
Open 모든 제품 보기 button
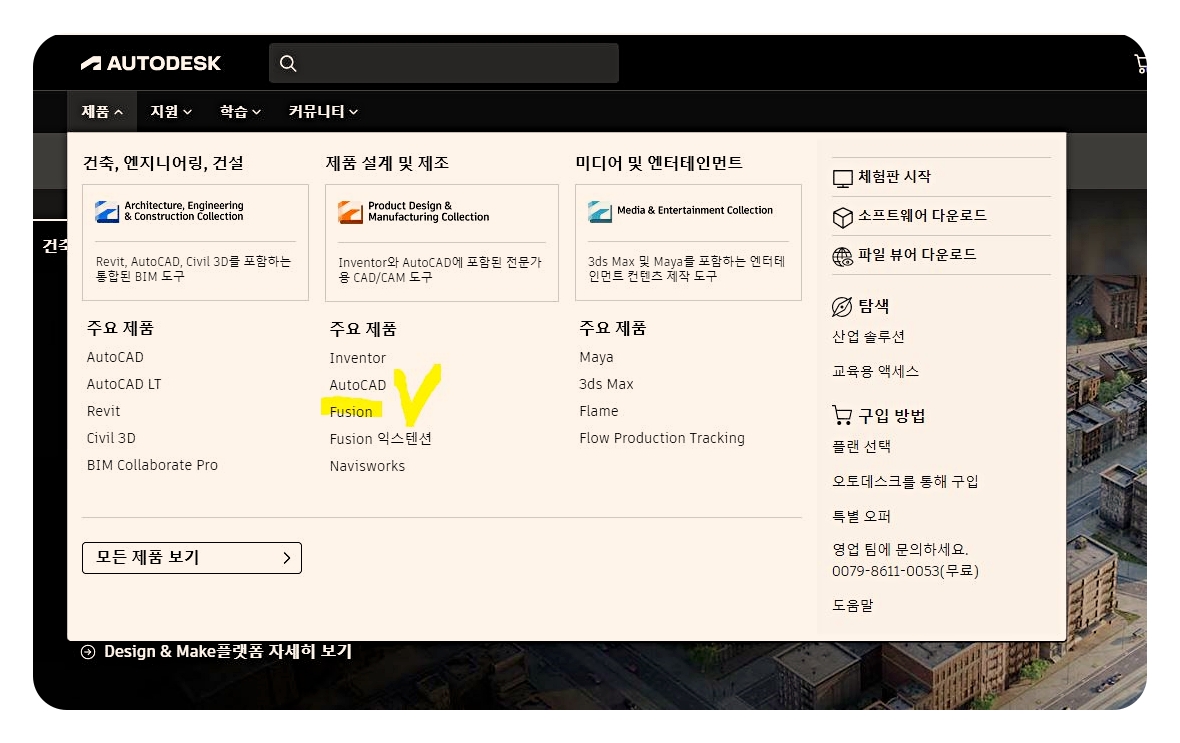click(x=192, y=558)
